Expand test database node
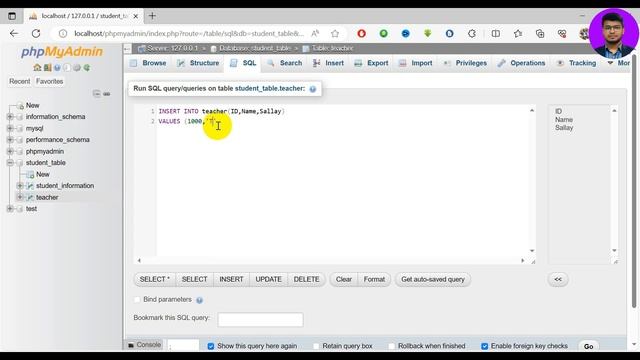Viewport: 640px width, 360px height. click(10, 209)
